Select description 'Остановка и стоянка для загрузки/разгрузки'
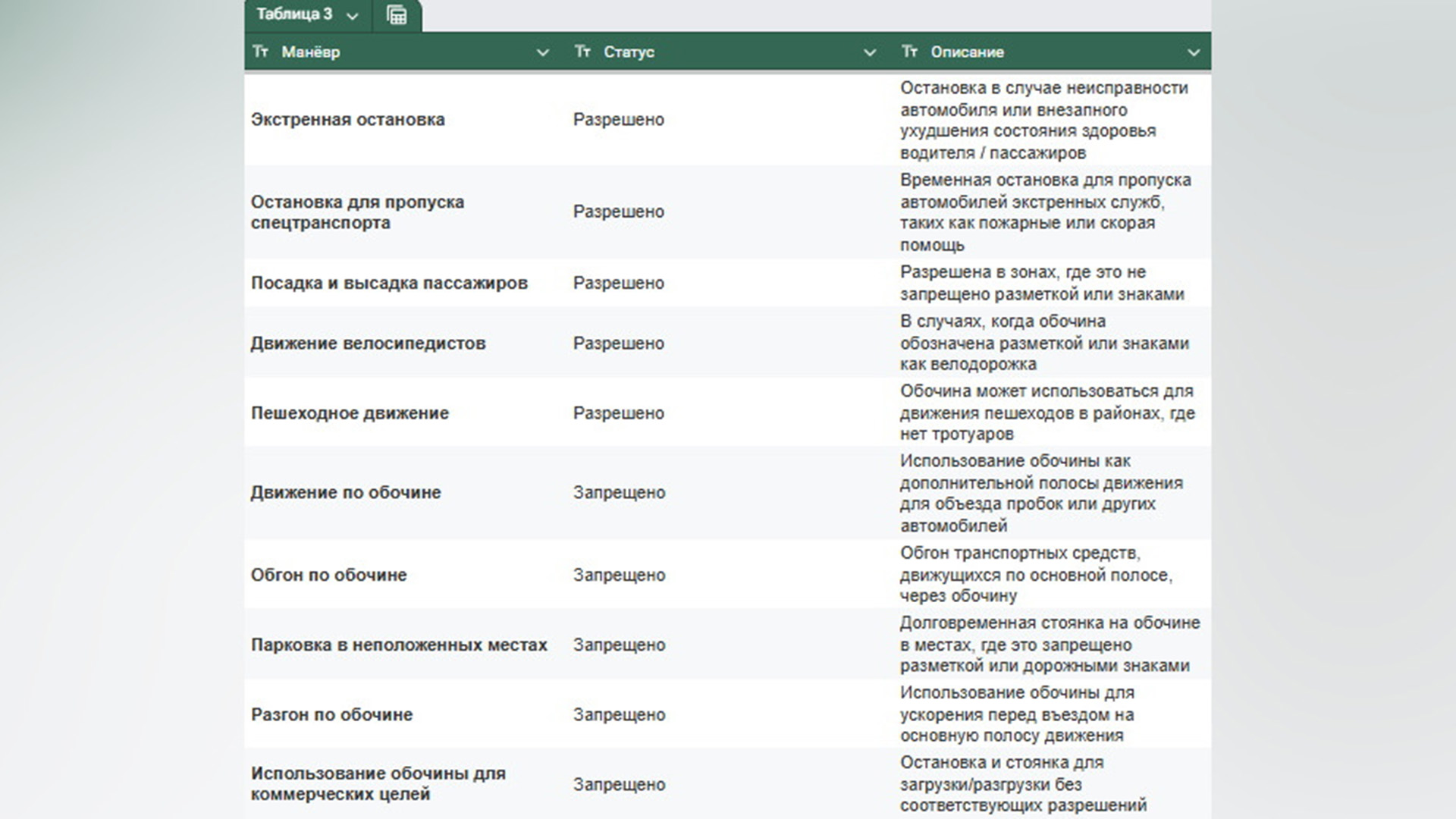The width and height of the screenshot is (1456, 819). pos(1024,783)
